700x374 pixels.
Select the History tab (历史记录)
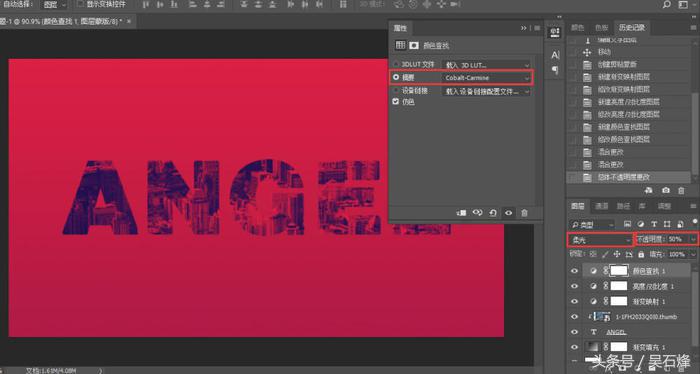coord(632,28)
